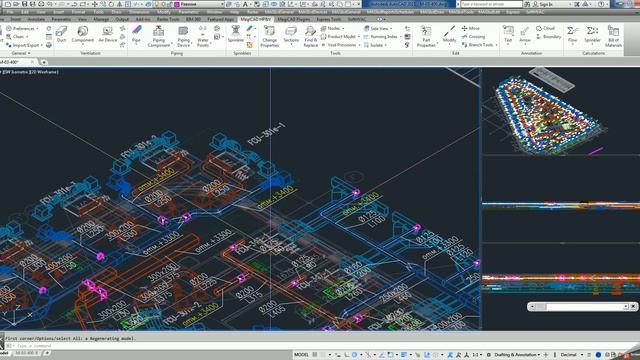Open the Water Points tool

pos(203,36)
